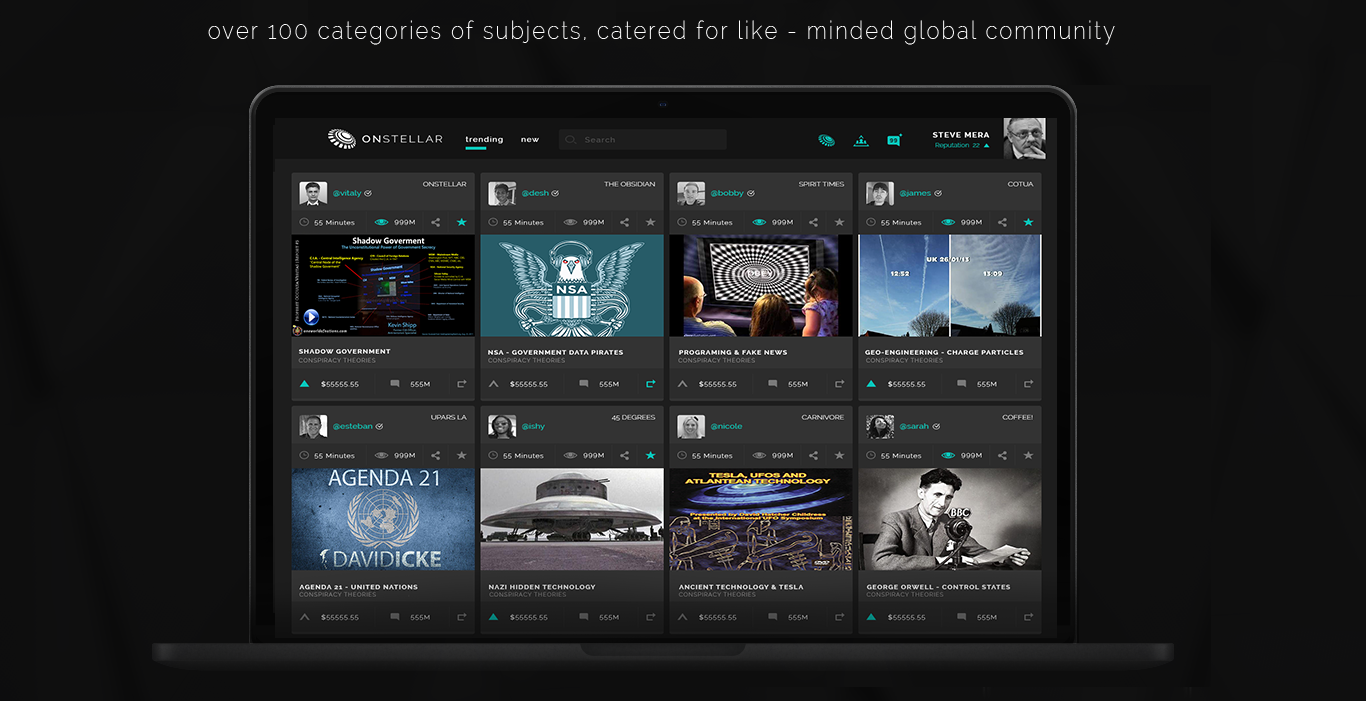This screenshot has width=1366, height=701.
Task: Open the messages icon with notification badge
Action: [893, 140]
